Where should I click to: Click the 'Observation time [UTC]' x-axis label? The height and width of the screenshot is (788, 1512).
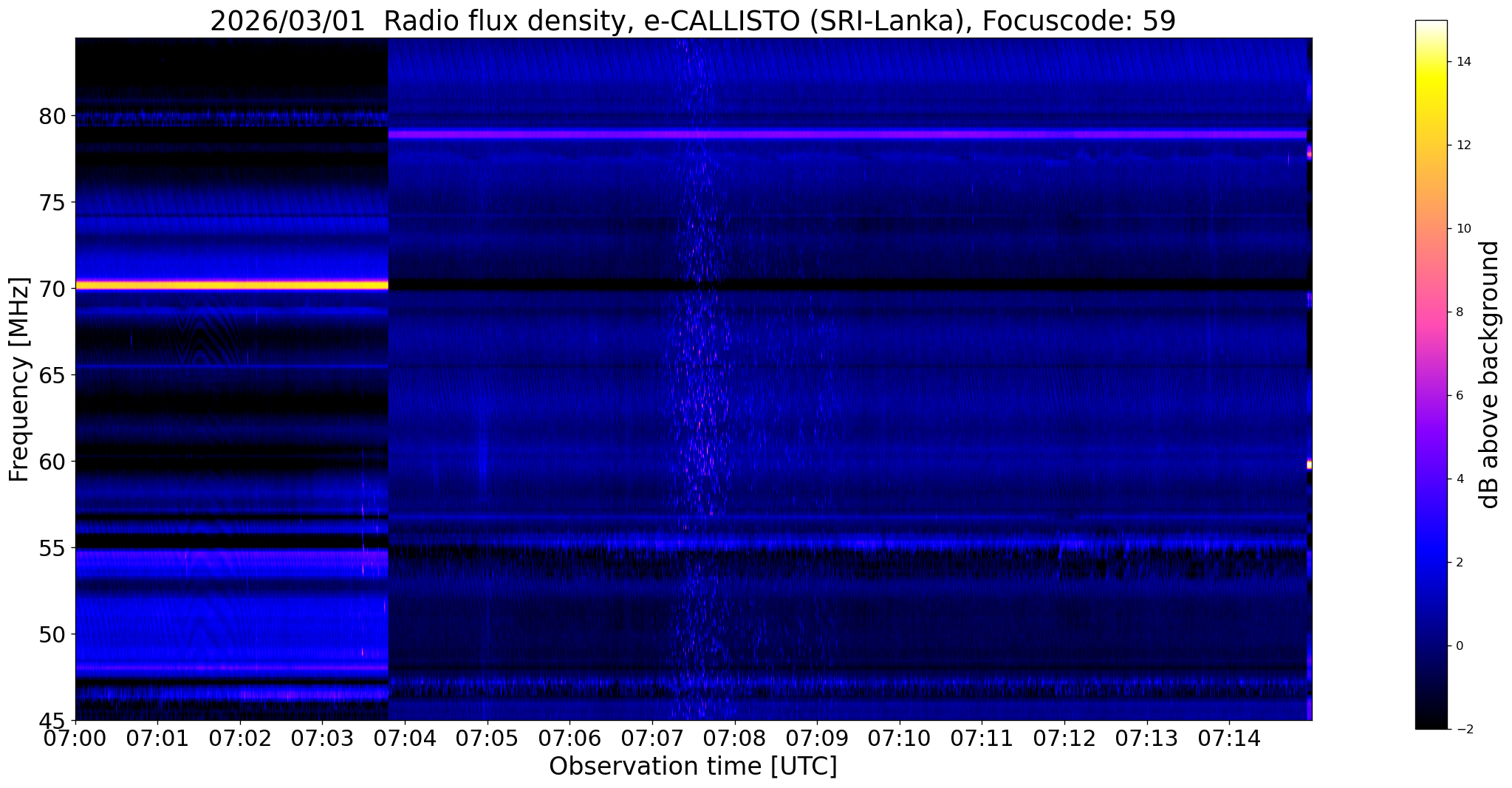[x=693, y=767]
